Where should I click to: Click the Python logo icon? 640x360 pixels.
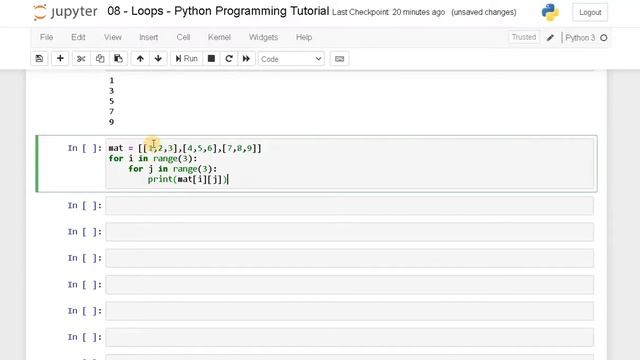point(550,12)
